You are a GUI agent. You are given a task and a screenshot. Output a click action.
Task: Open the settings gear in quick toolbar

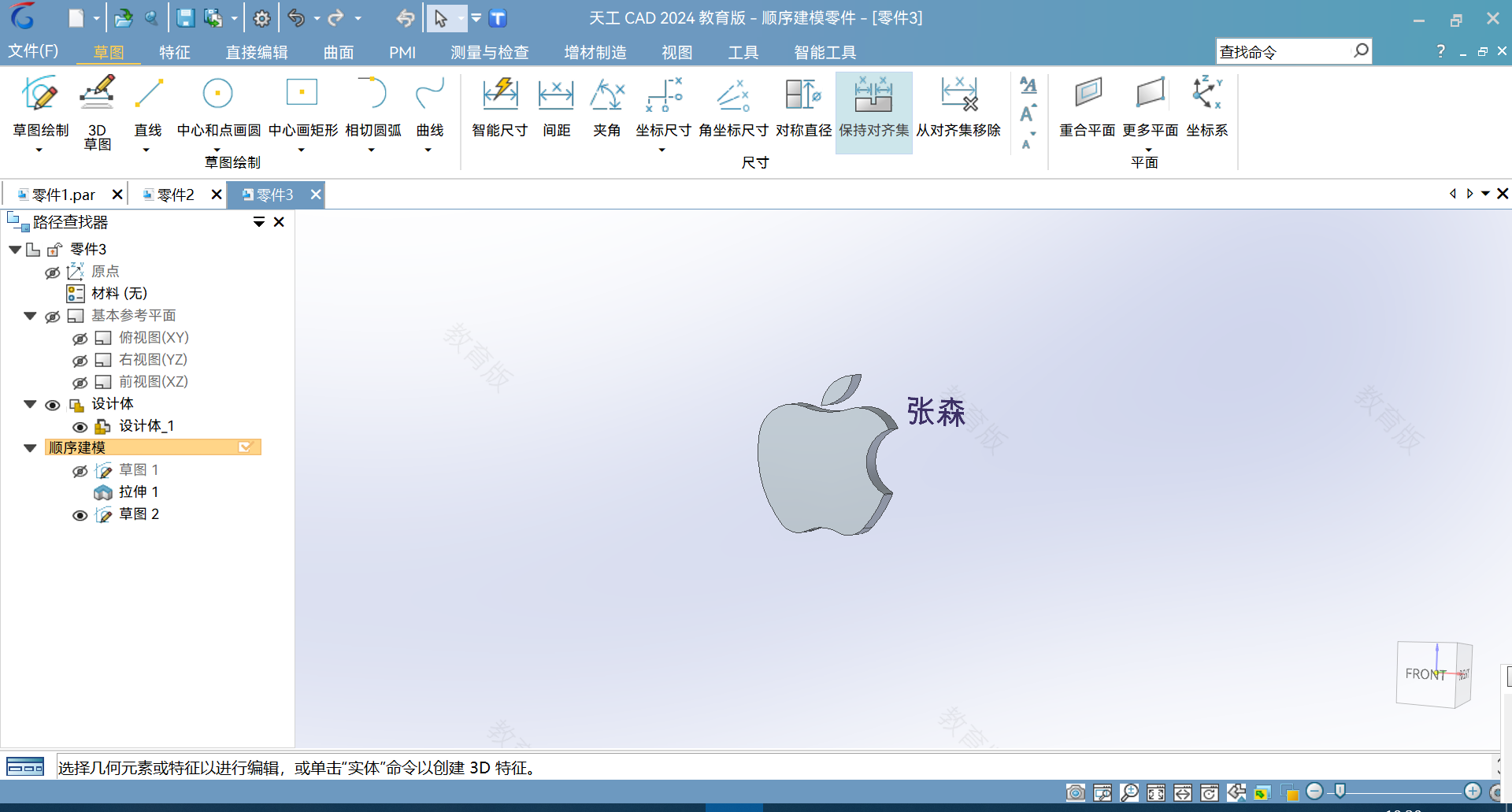(262, 18)
